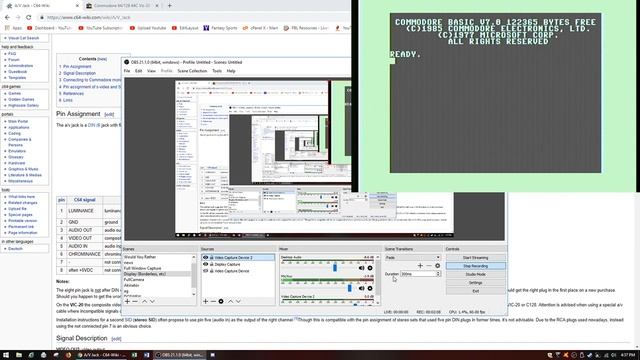Toggle Display Capture visibility eye
640x360 pixels.
point(205,264)
